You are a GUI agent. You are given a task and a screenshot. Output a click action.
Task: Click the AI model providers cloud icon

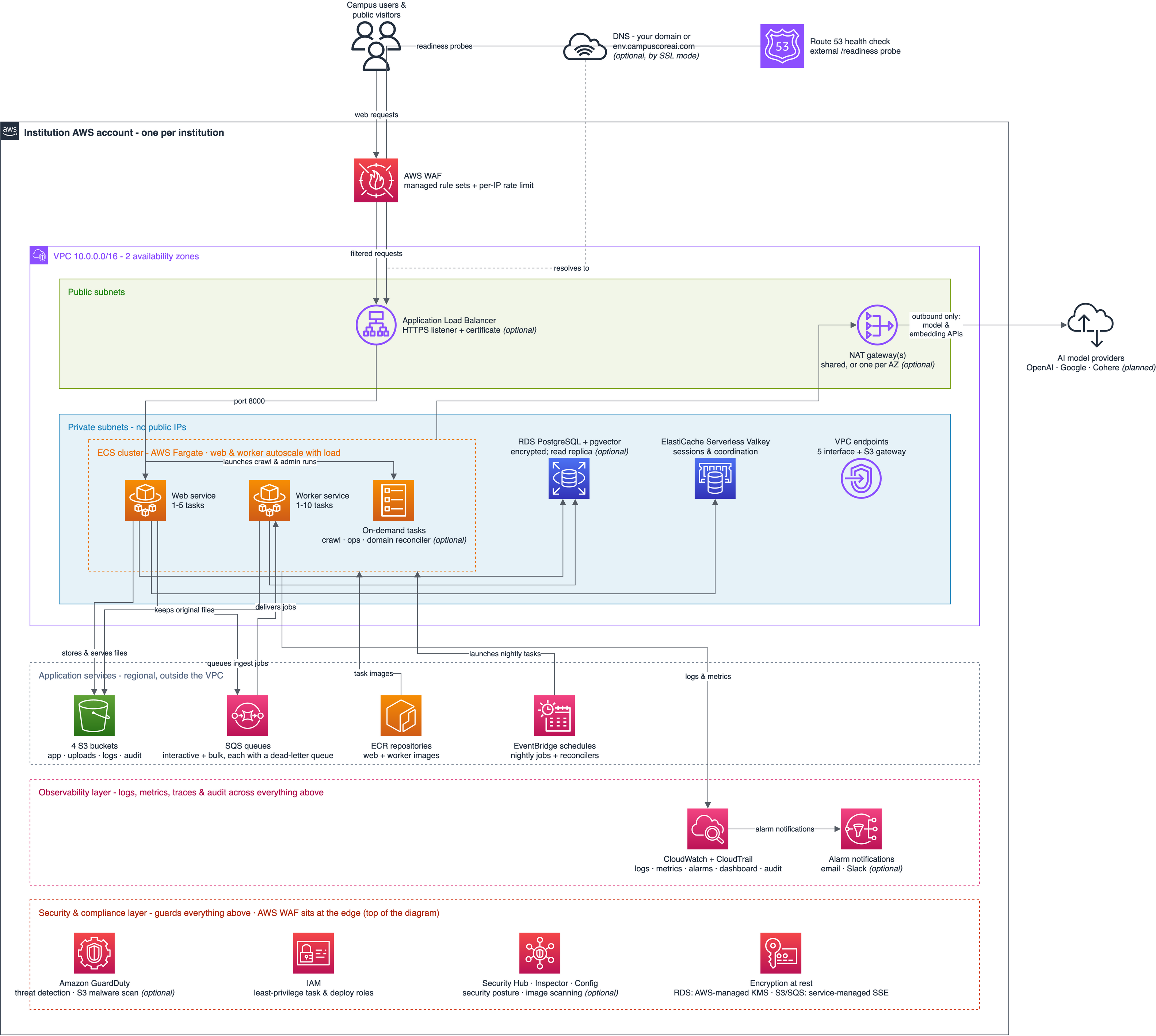point(1090,325)
